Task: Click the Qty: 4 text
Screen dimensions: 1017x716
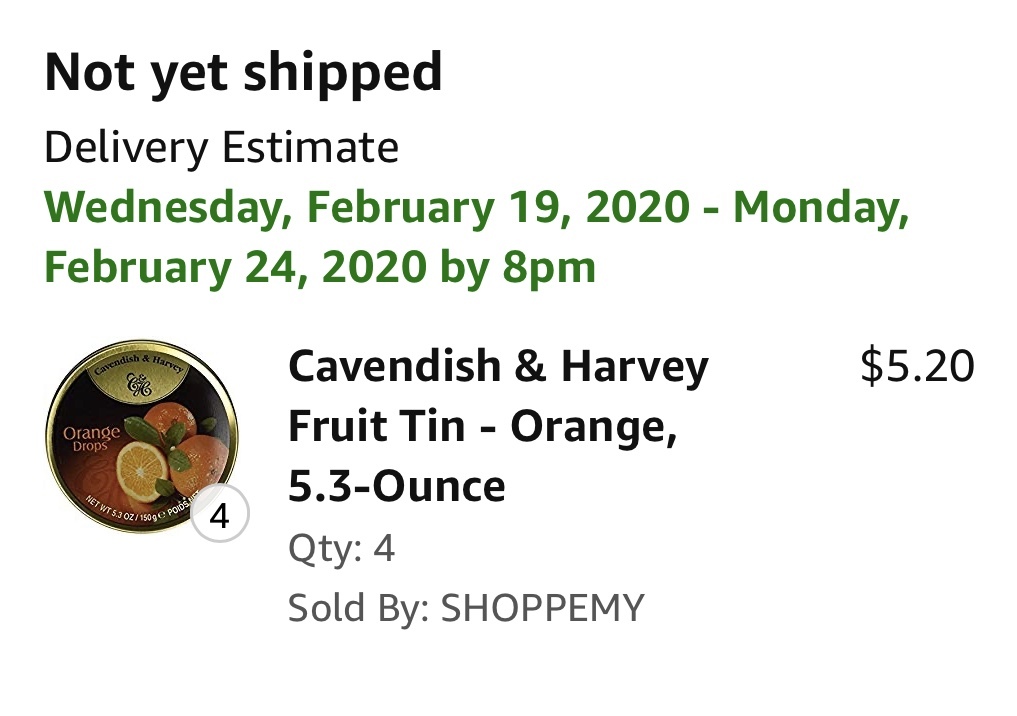Action: (341, 549)
